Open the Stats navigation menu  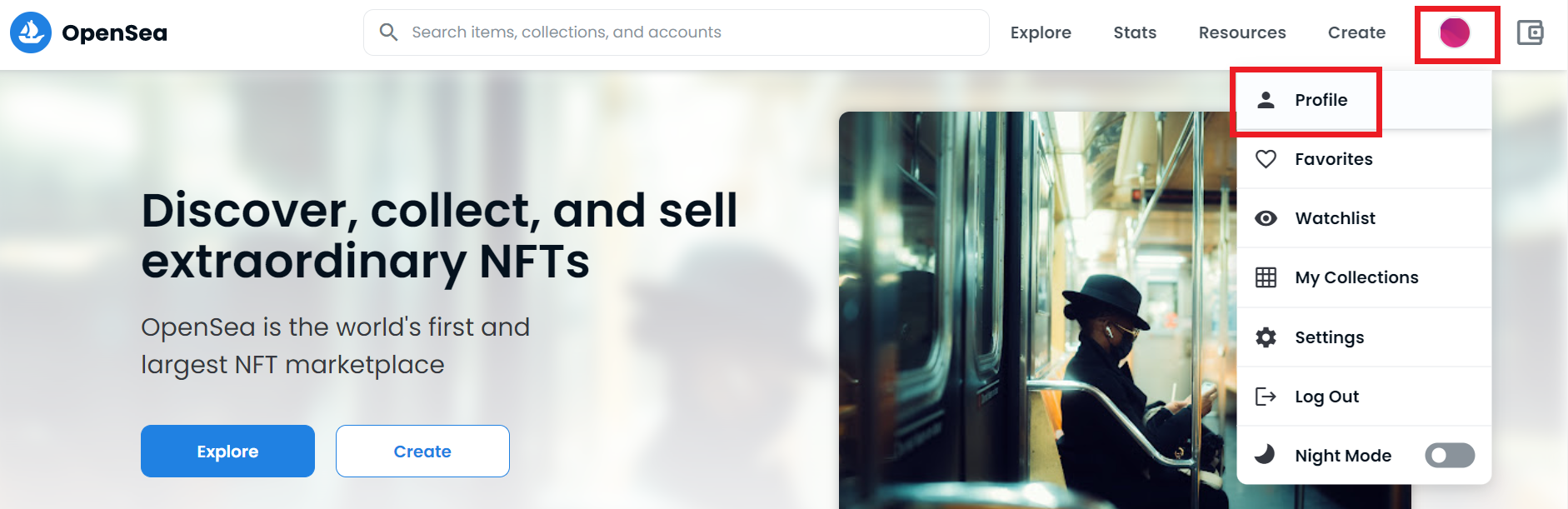(1135, 32)
